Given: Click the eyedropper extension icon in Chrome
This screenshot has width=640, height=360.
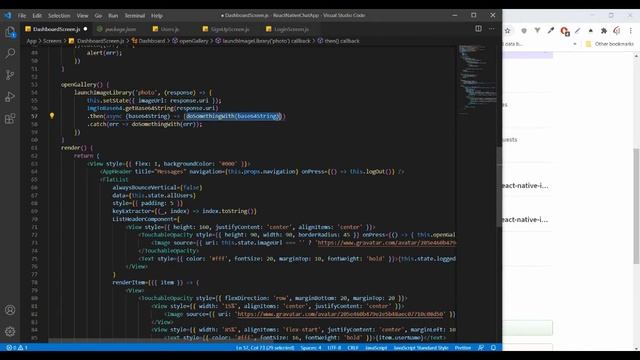Looking at the screenshot, I should click(551, 31).
